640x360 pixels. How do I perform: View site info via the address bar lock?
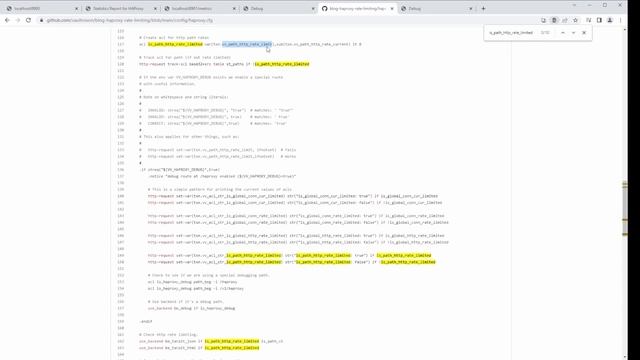click(42, 20)
